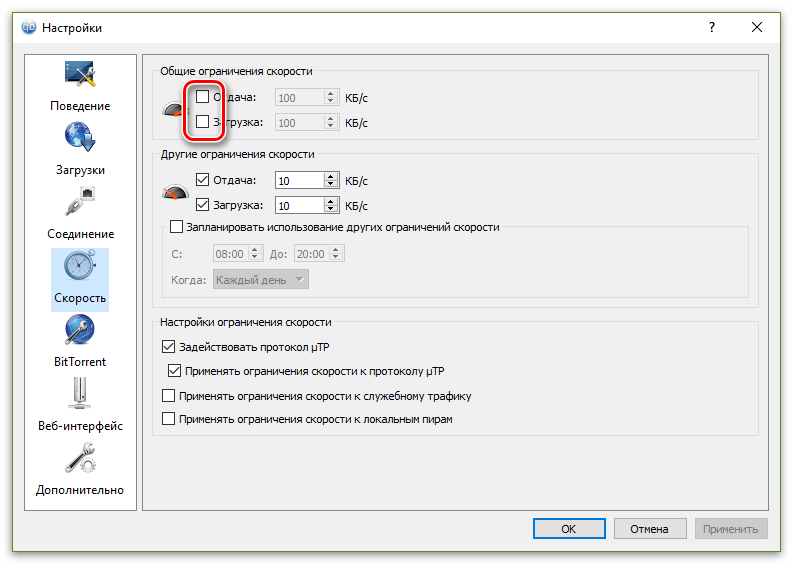Decrease alternative Отдача value with down arrow
This screenshot has height=564, width=793.
(x=331, y=184)
